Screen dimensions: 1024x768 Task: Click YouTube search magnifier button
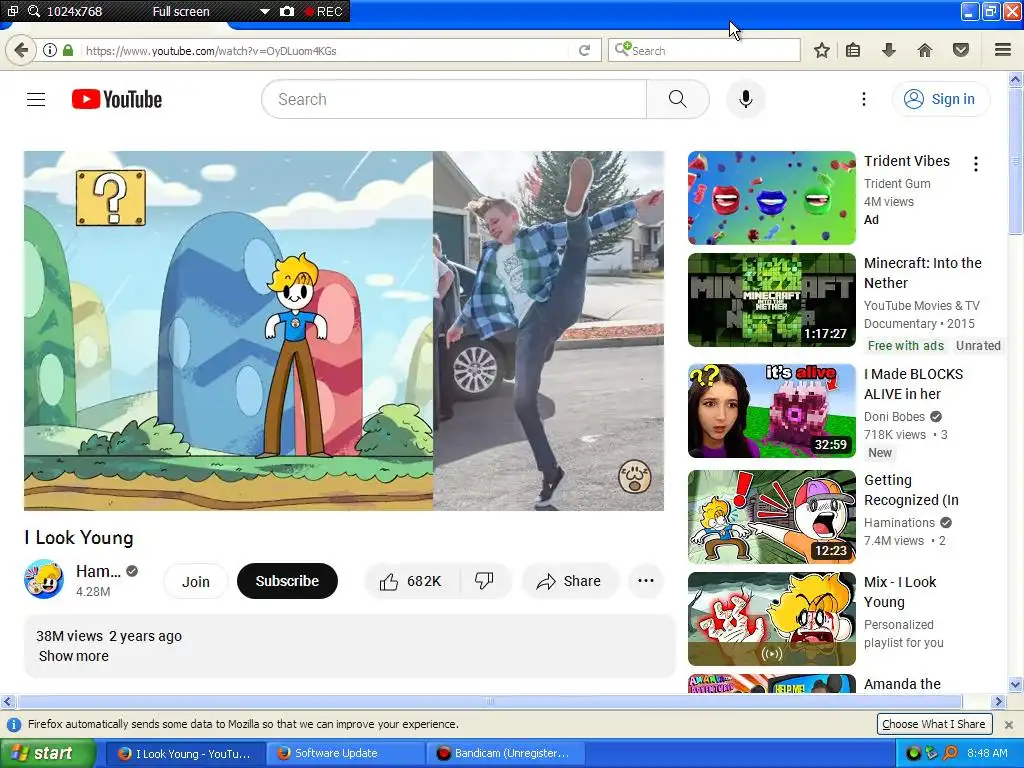[678, 99]
